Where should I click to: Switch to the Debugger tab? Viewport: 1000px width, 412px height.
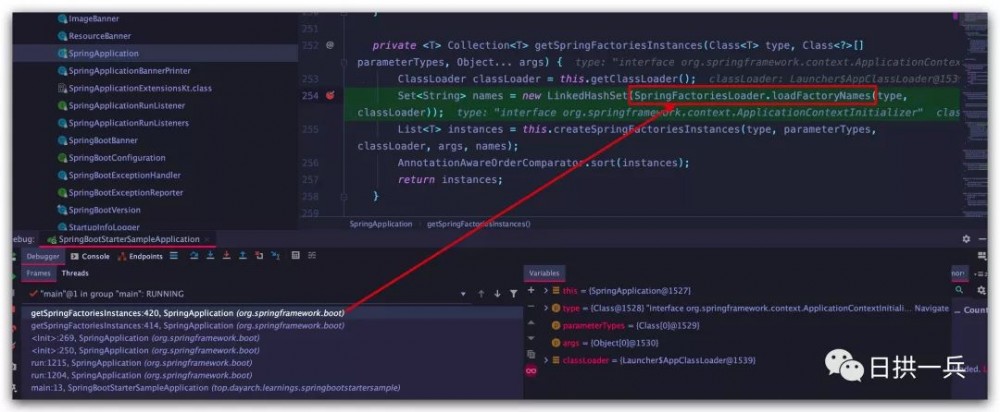pyautogui.click(x=43, y=256)
